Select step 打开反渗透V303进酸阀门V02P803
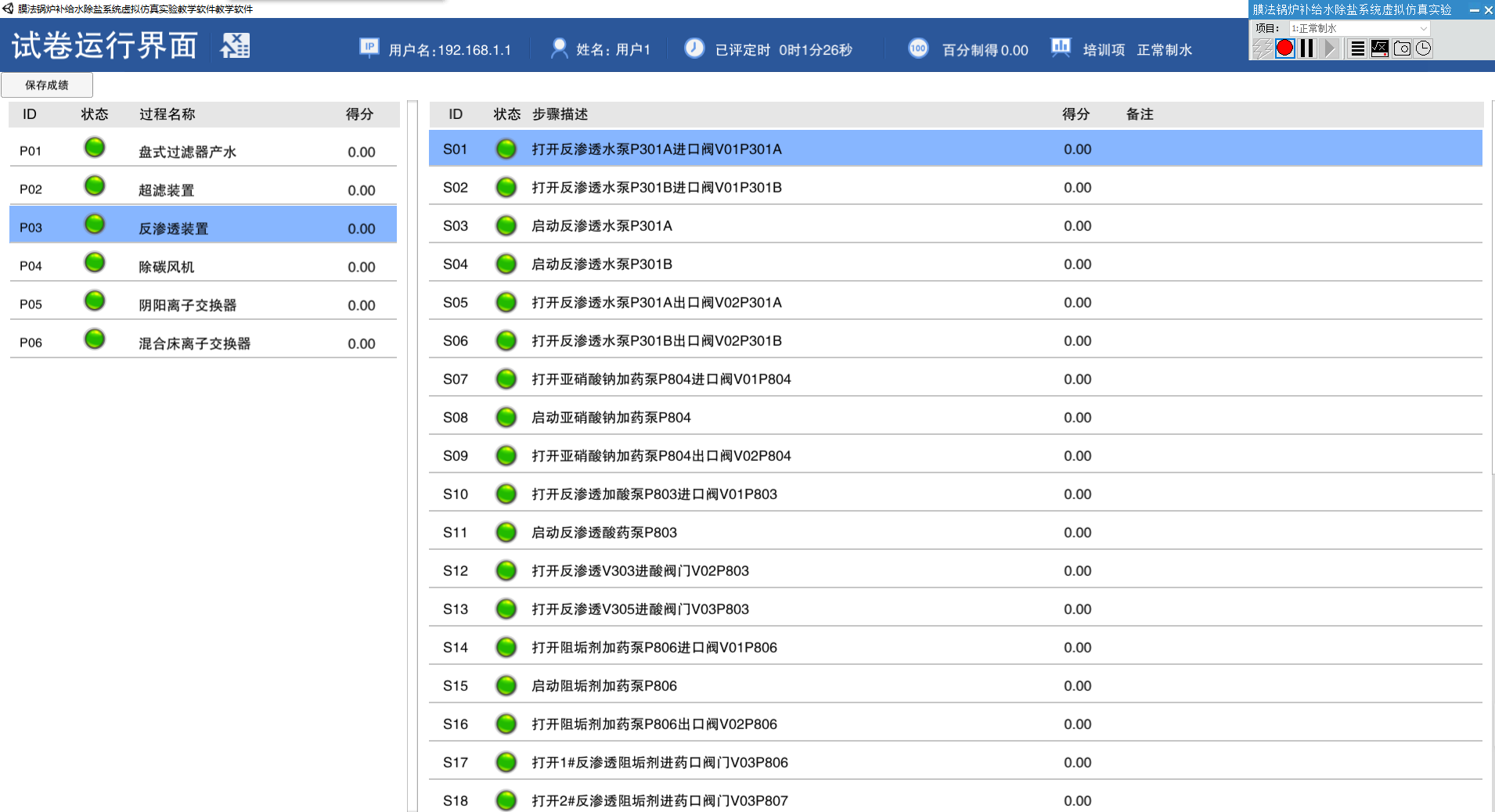Image resolution: width=1495 pixels, height=812 pixels. click(x=956, y=570)
